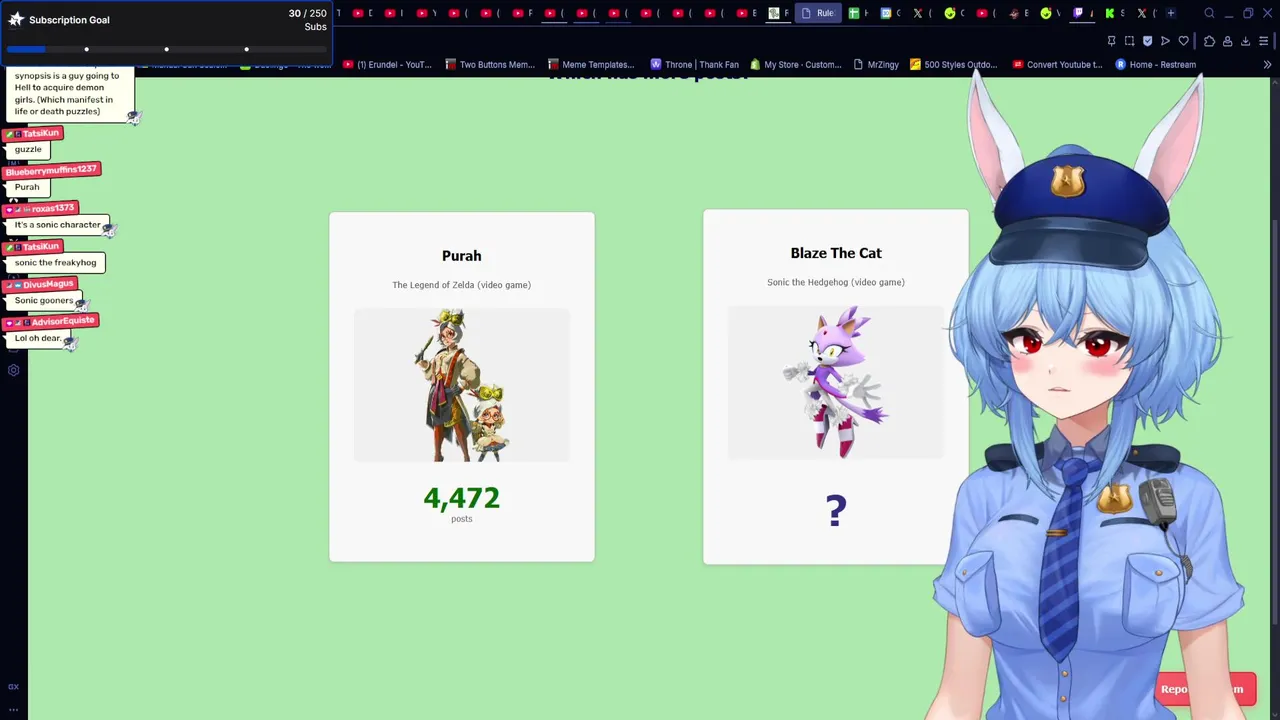1280x720 pixels.
Task: Click the 'Sonic gooners' chat message
Action: 44,300
